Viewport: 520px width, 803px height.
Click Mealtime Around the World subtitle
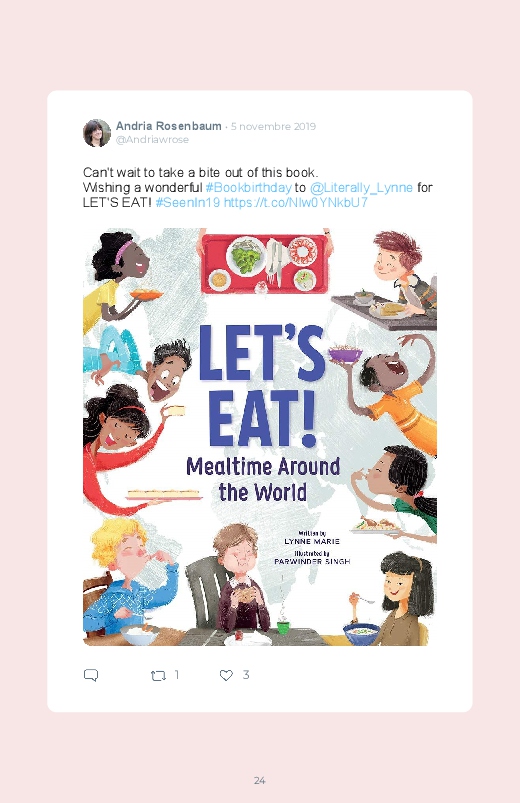(263, 479)
